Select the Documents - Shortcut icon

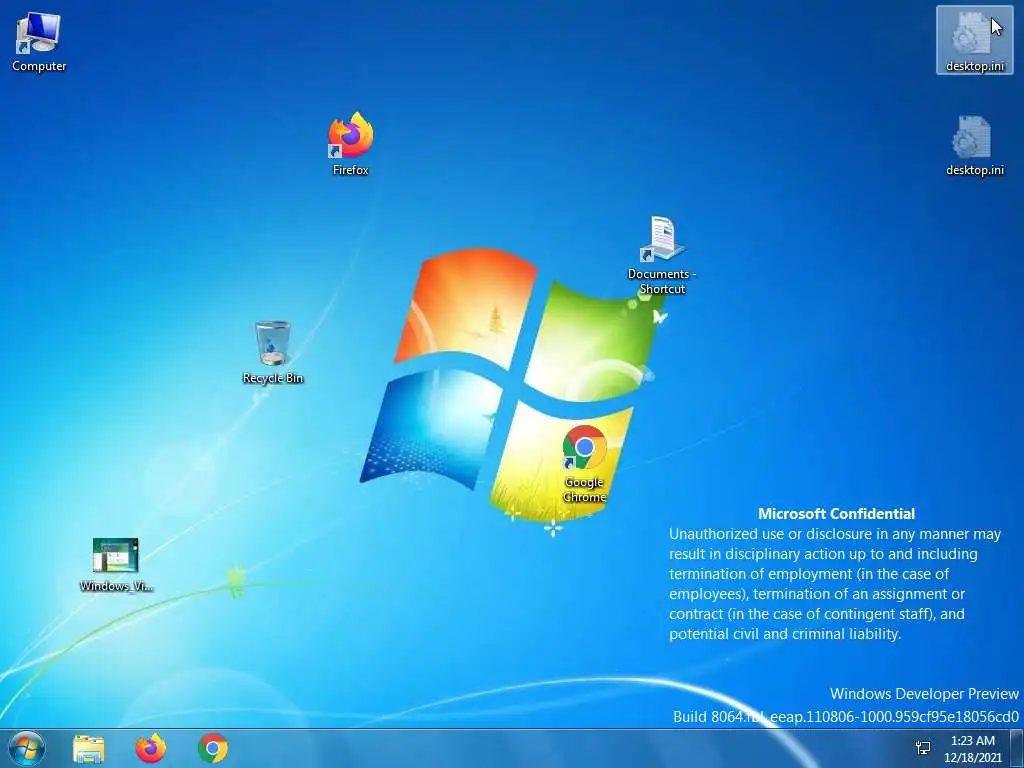point(662,256)
